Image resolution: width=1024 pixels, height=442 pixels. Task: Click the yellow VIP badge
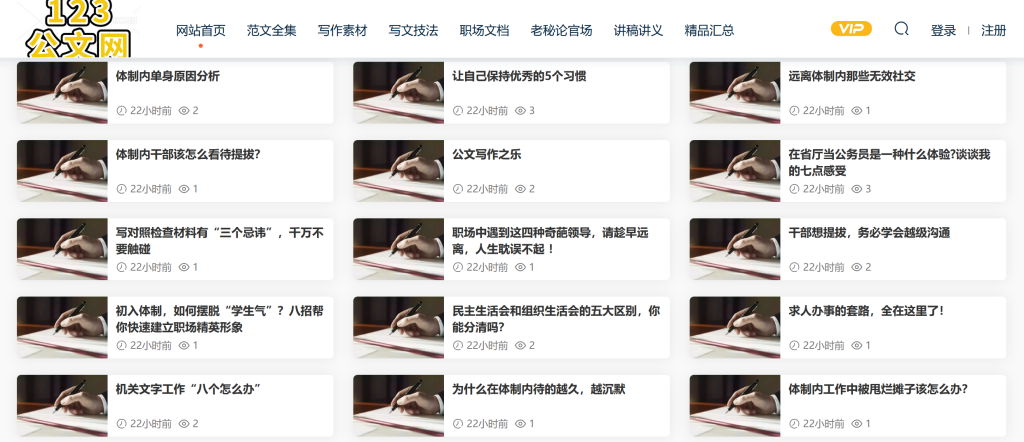tap(851, 29)
